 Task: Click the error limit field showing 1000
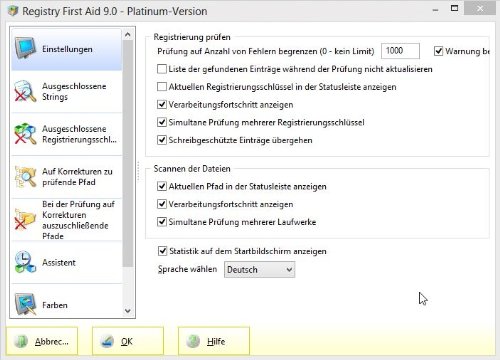(x=400, y=51)
